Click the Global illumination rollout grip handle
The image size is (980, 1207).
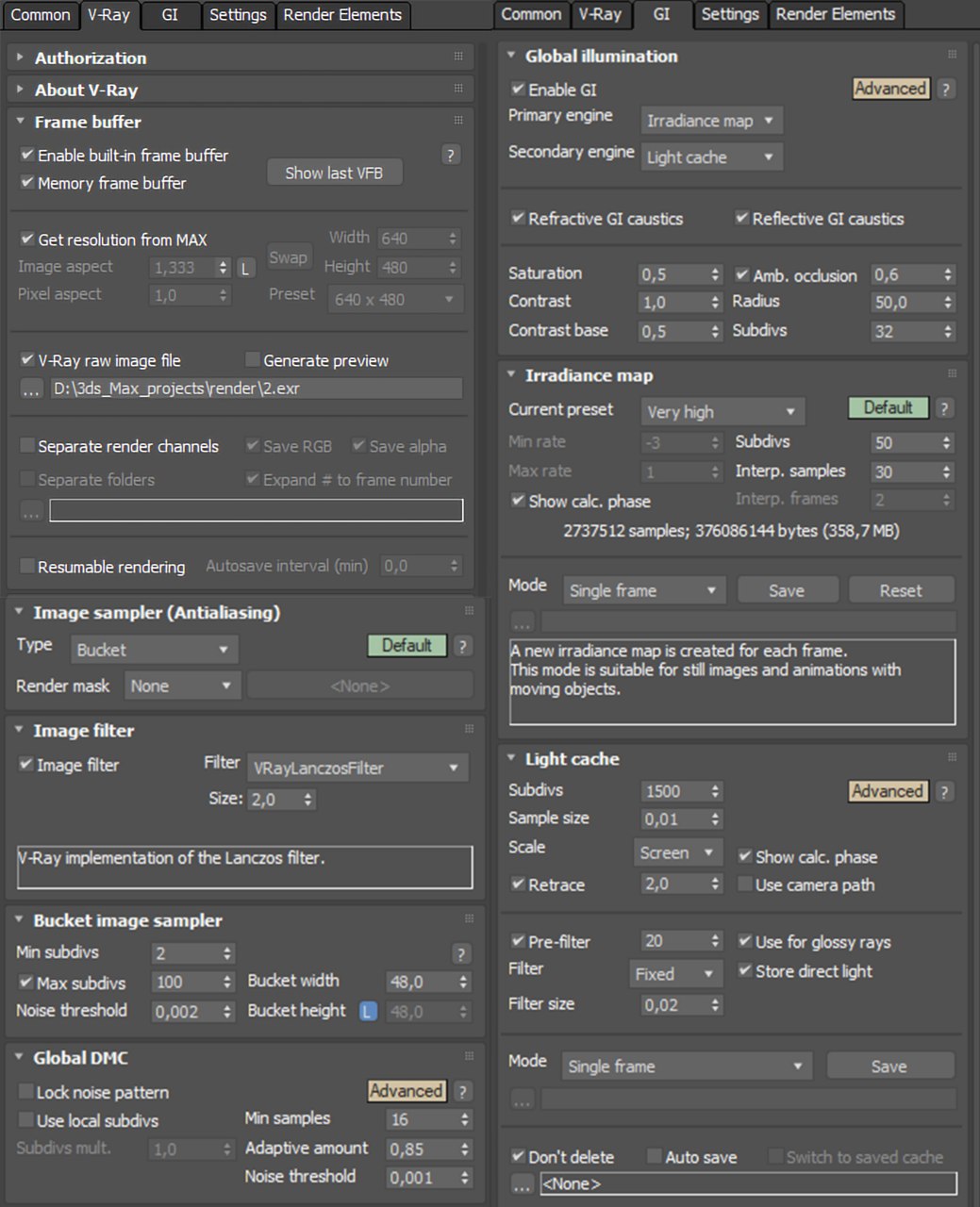tap(952, 55)
